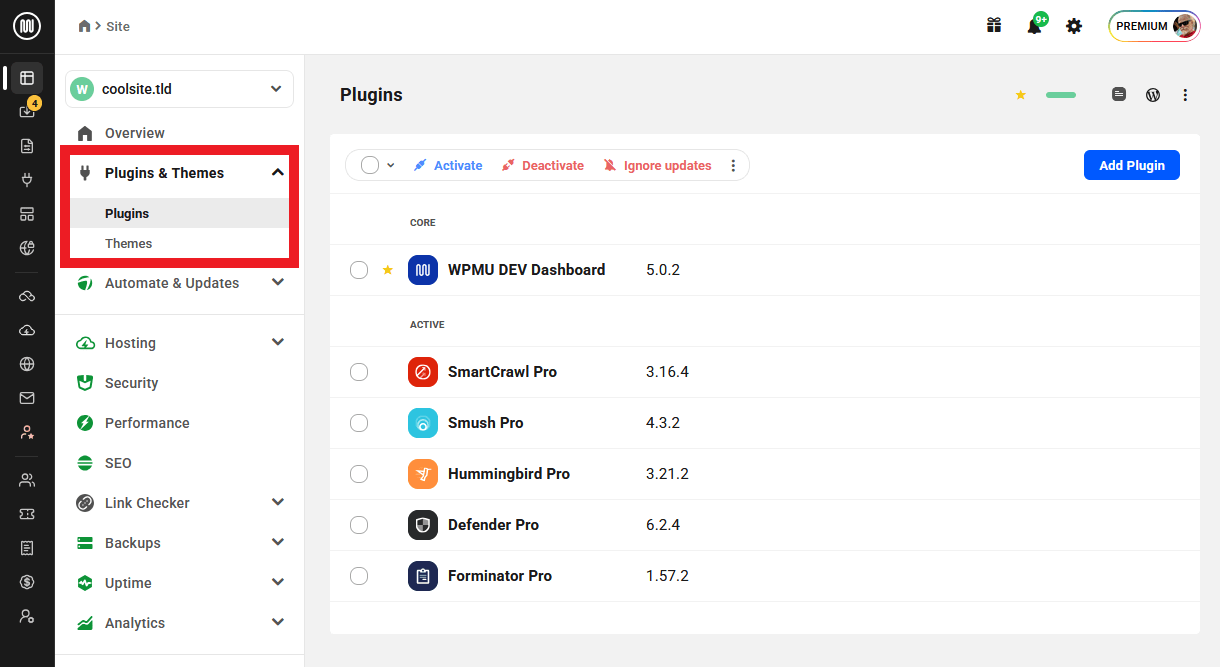Click the Site breadcrumb link
The width and height of the screenshot is (1220, 667).
[118, 26]
